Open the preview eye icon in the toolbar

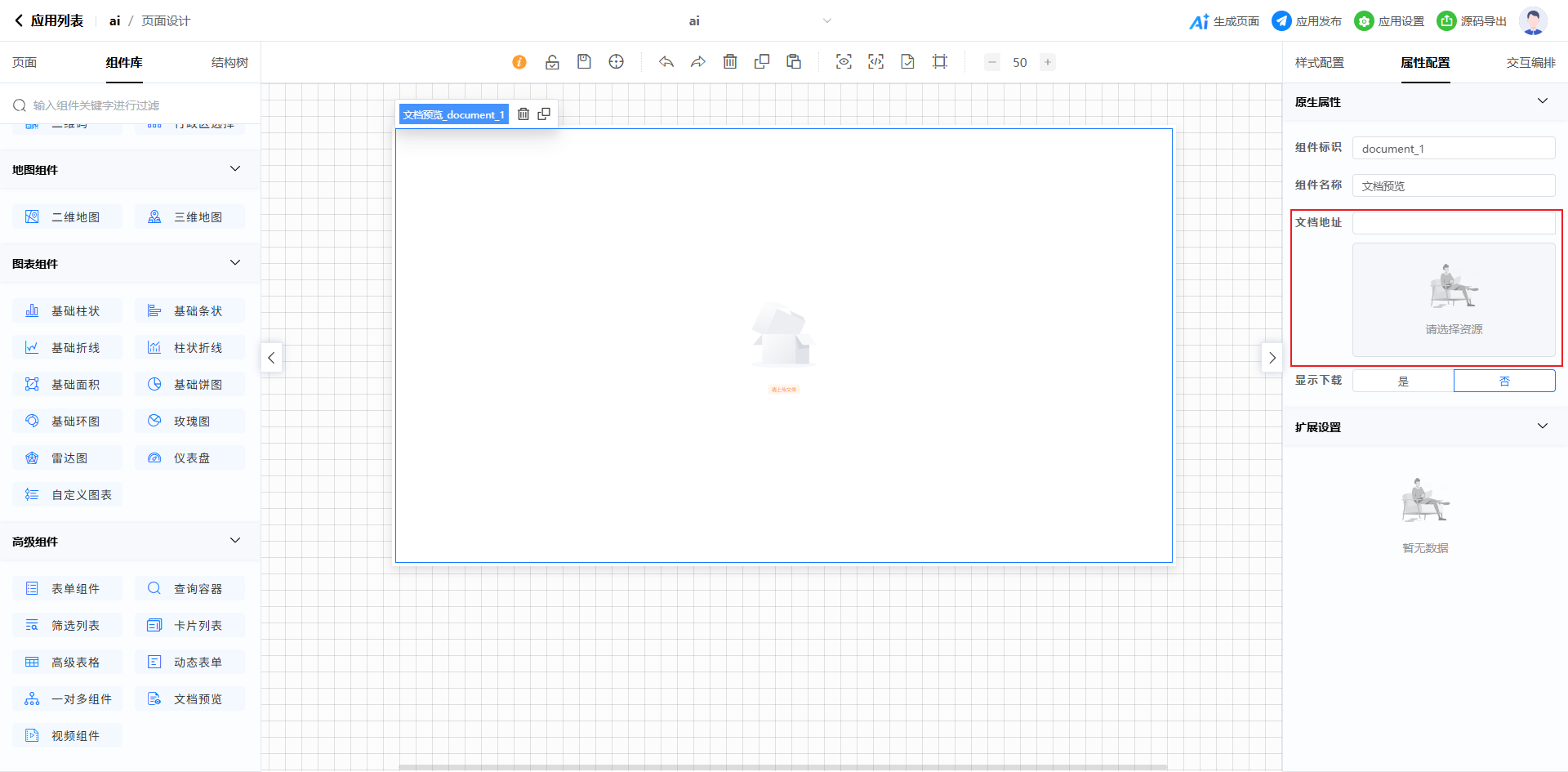(x=844, y=62)
